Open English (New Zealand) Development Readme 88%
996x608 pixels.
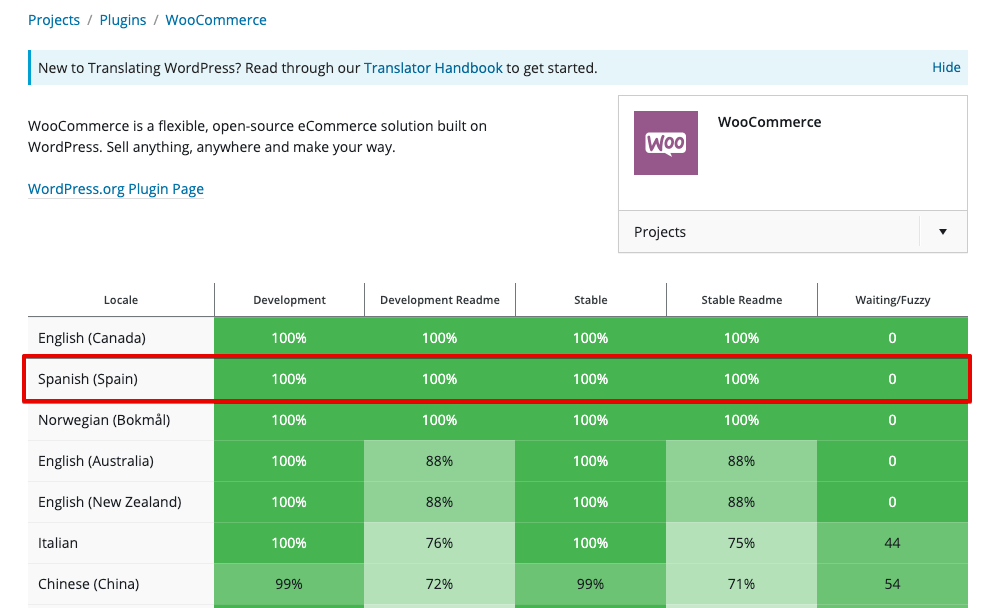pos(440,502)
